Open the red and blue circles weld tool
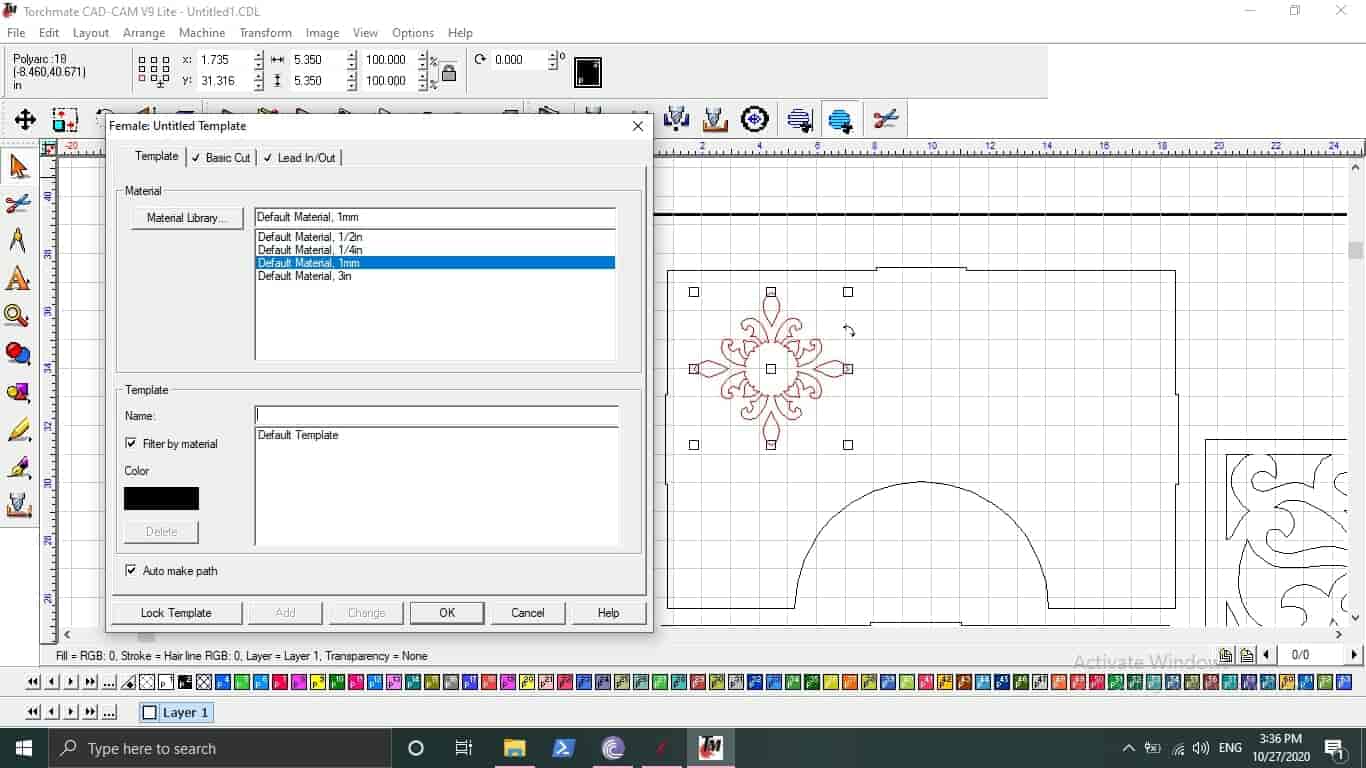 pos(18,354)
